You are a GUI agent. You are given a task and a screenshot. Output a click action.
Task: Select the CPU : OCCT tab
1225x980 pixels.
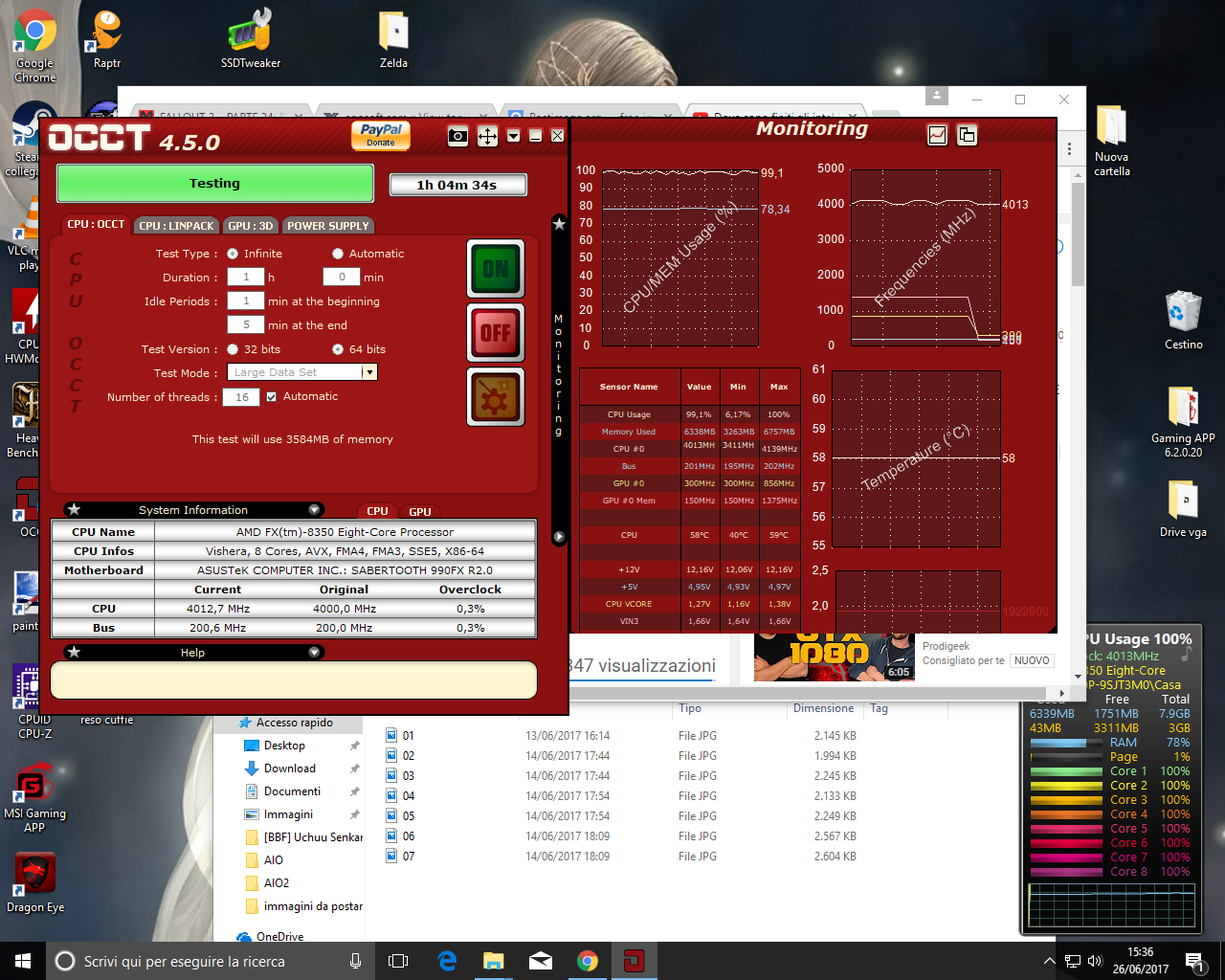coord(96,224)
